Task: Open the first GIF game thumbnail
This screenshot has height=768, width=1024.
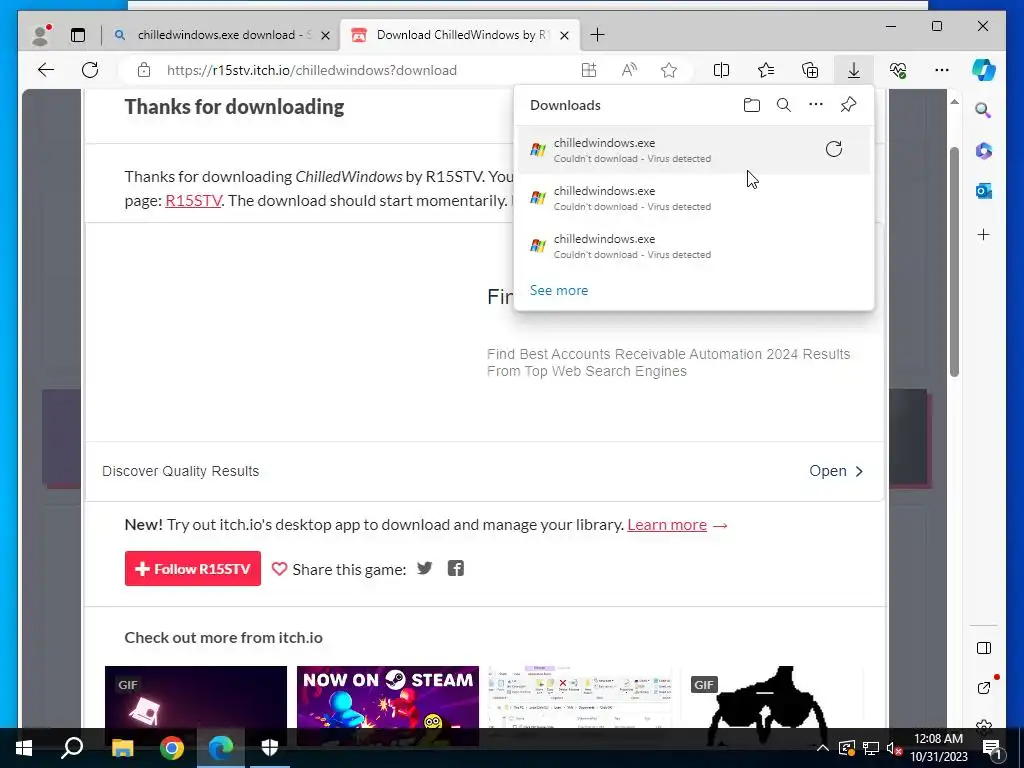Action: tap(196, 697)
